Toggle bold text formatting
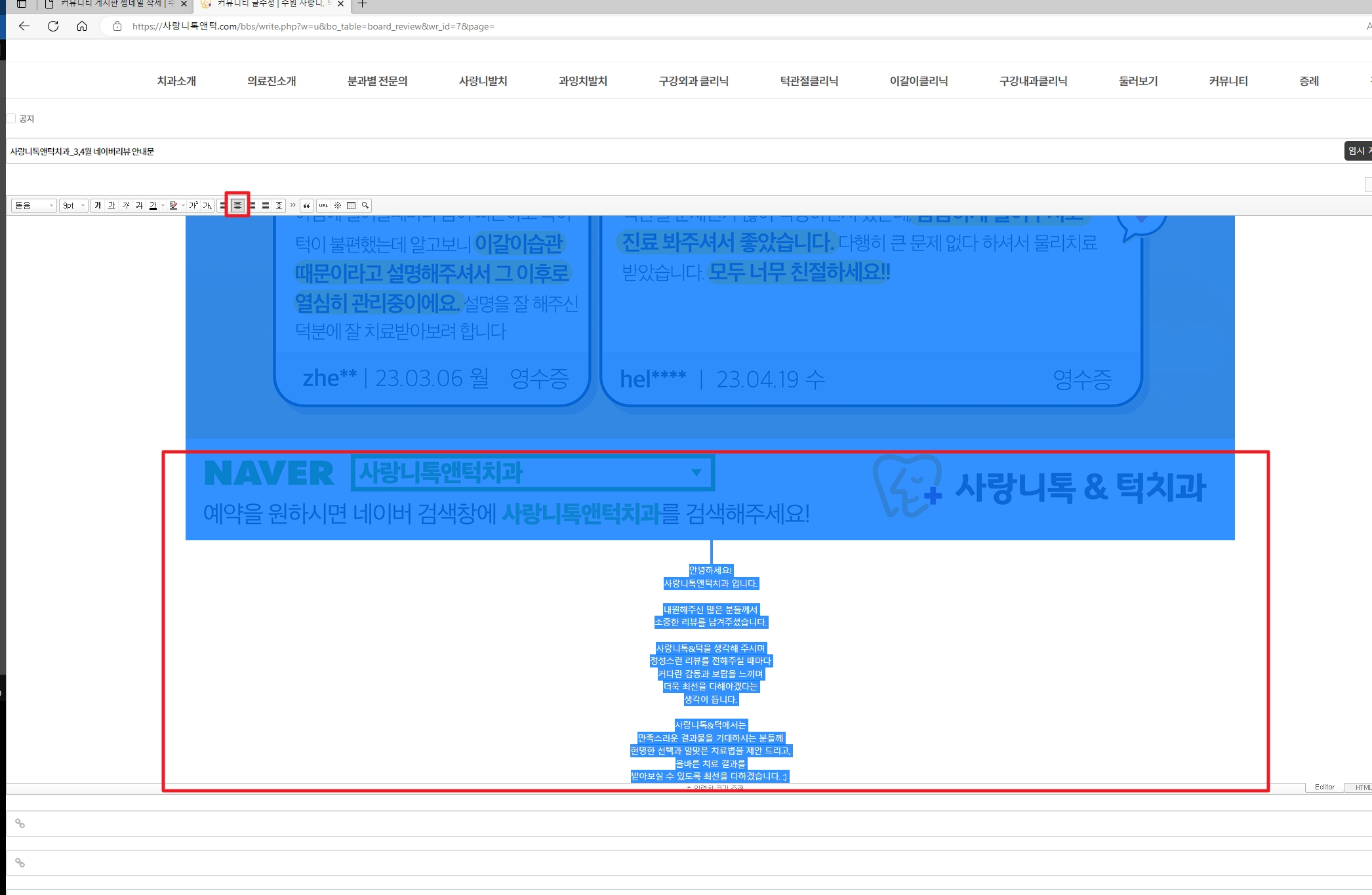This screenshot has width=1372, height=895. (98, 205)
